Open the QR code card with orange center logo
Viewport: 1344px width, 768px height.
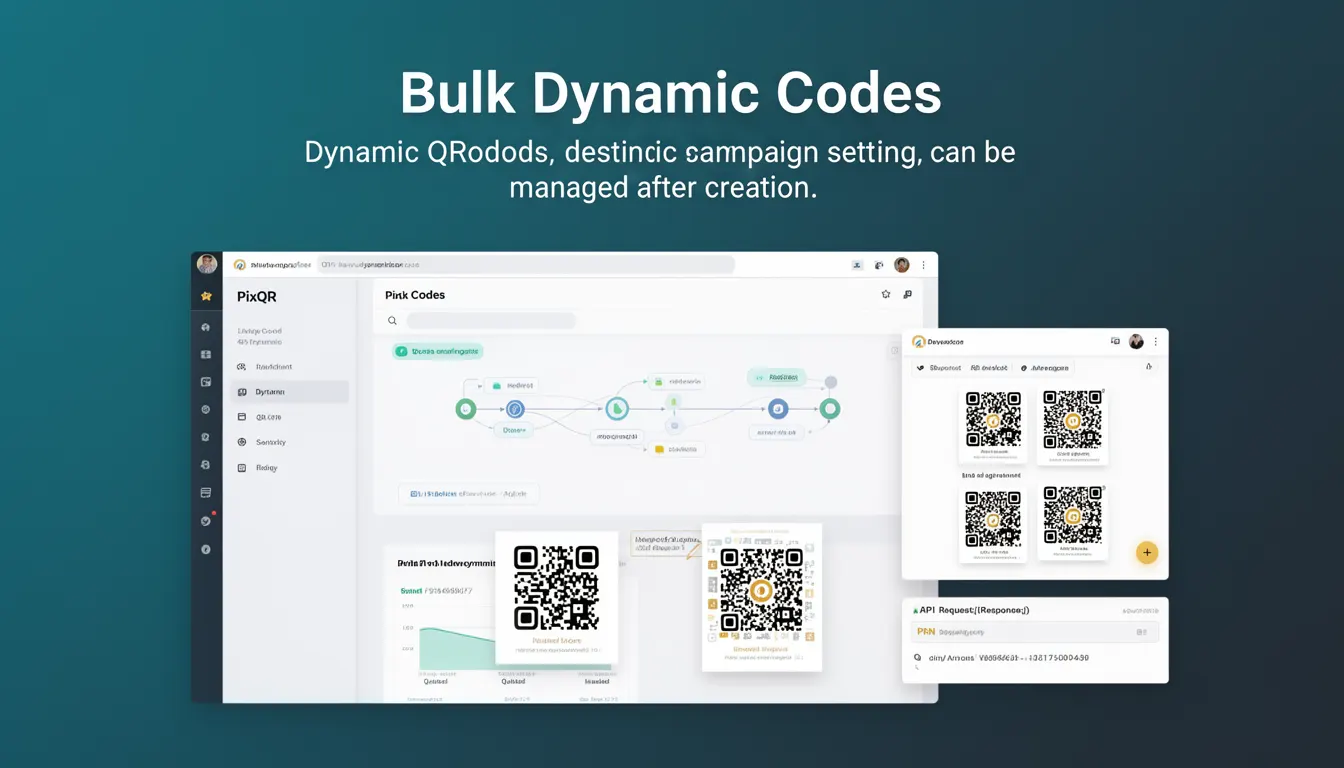tap(761, 597)
